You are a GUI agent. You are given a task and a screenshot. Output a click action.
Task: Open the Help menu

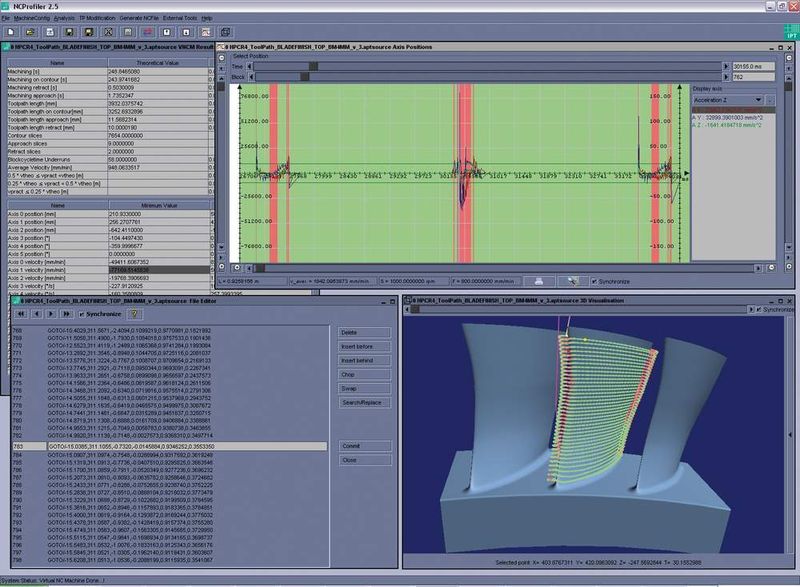(207, 18)
